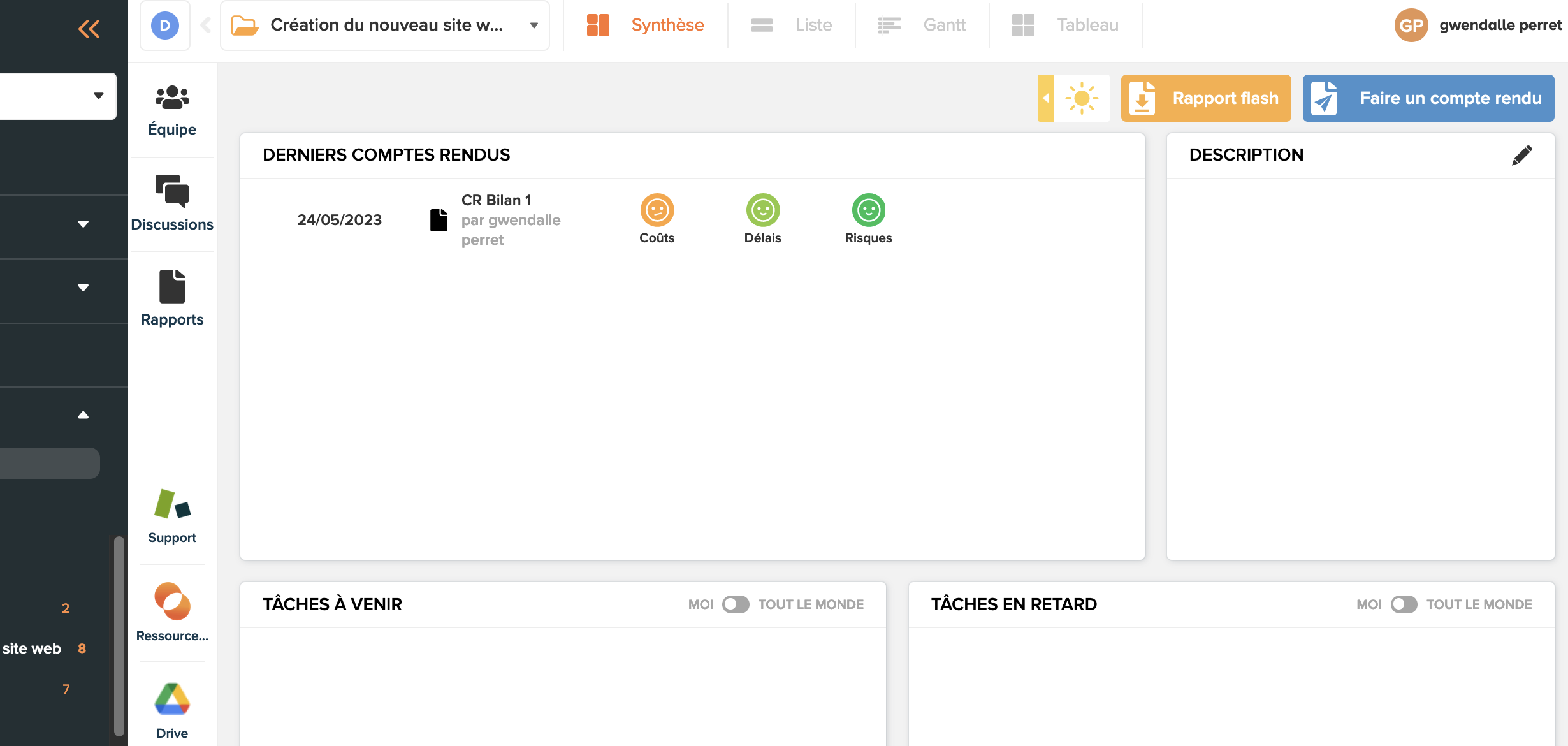Collapse the sidebar section with up arrow
Image resolution: width=1568 pixels, height=746 pixels.
83,415
